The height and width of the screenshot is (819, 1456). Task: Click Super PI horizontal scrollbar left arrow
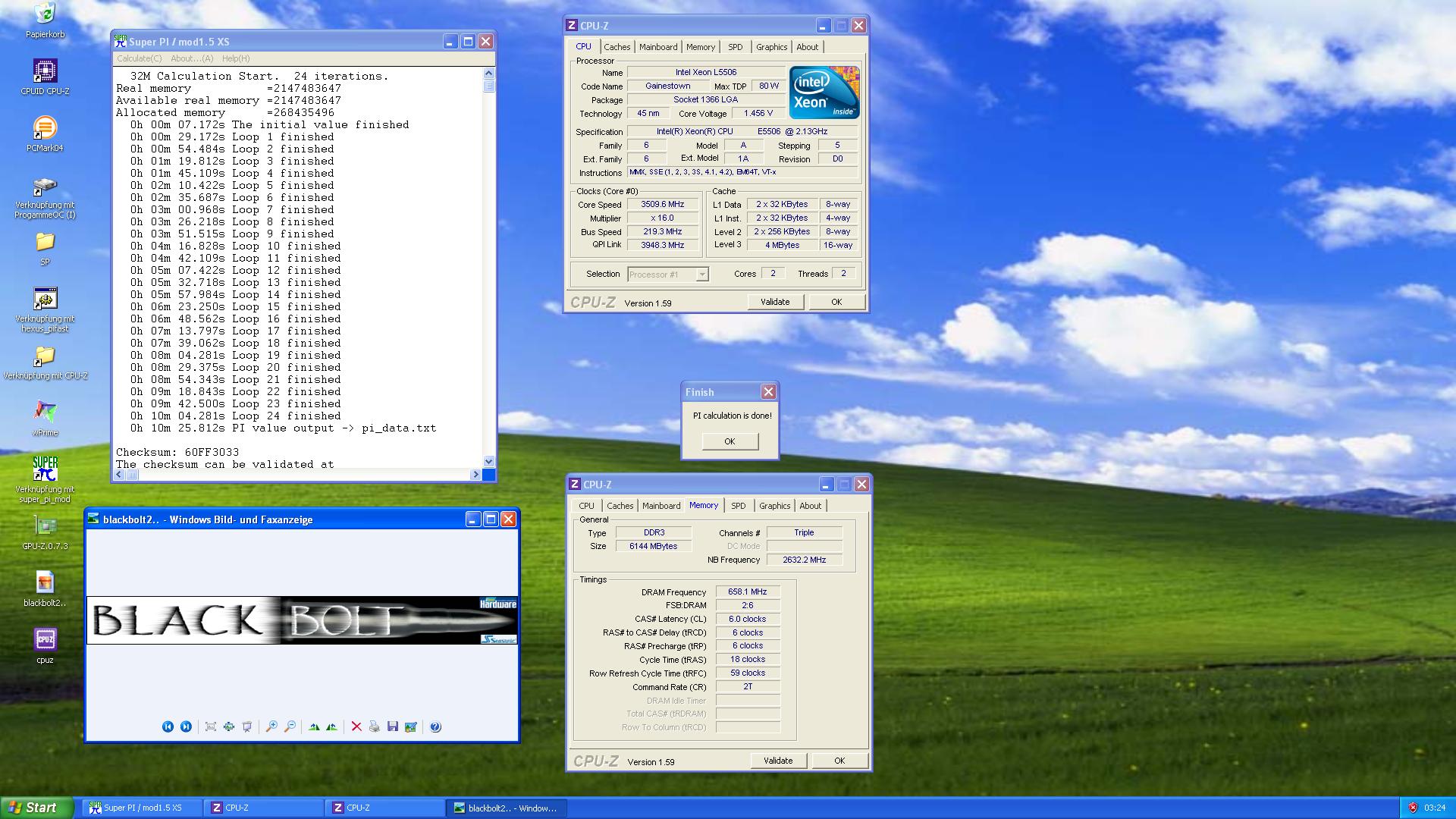coord(119,475)
